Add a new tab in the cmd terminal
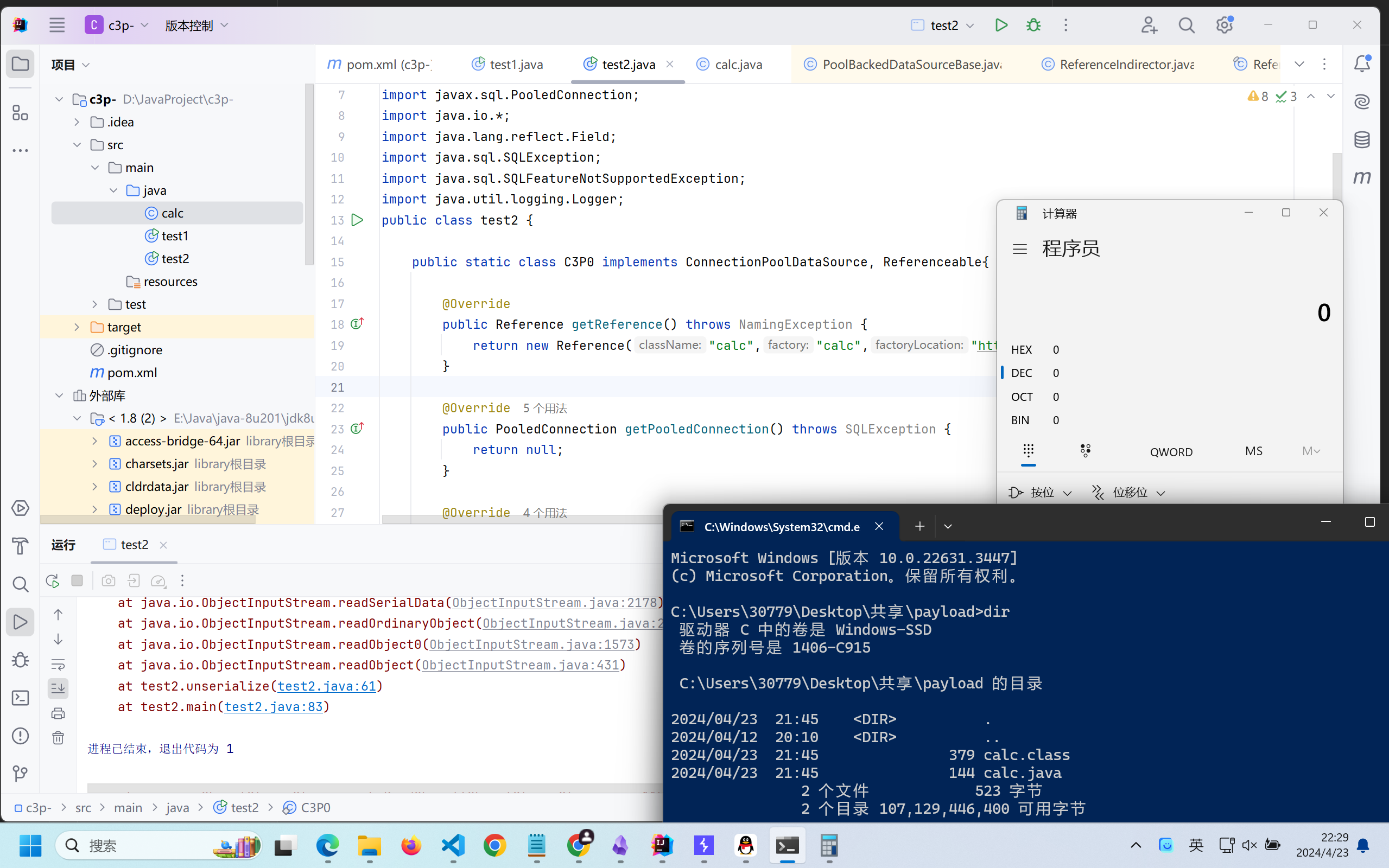Image resolution: width=1389 pixels, height=868 pixels. point(919,526)
